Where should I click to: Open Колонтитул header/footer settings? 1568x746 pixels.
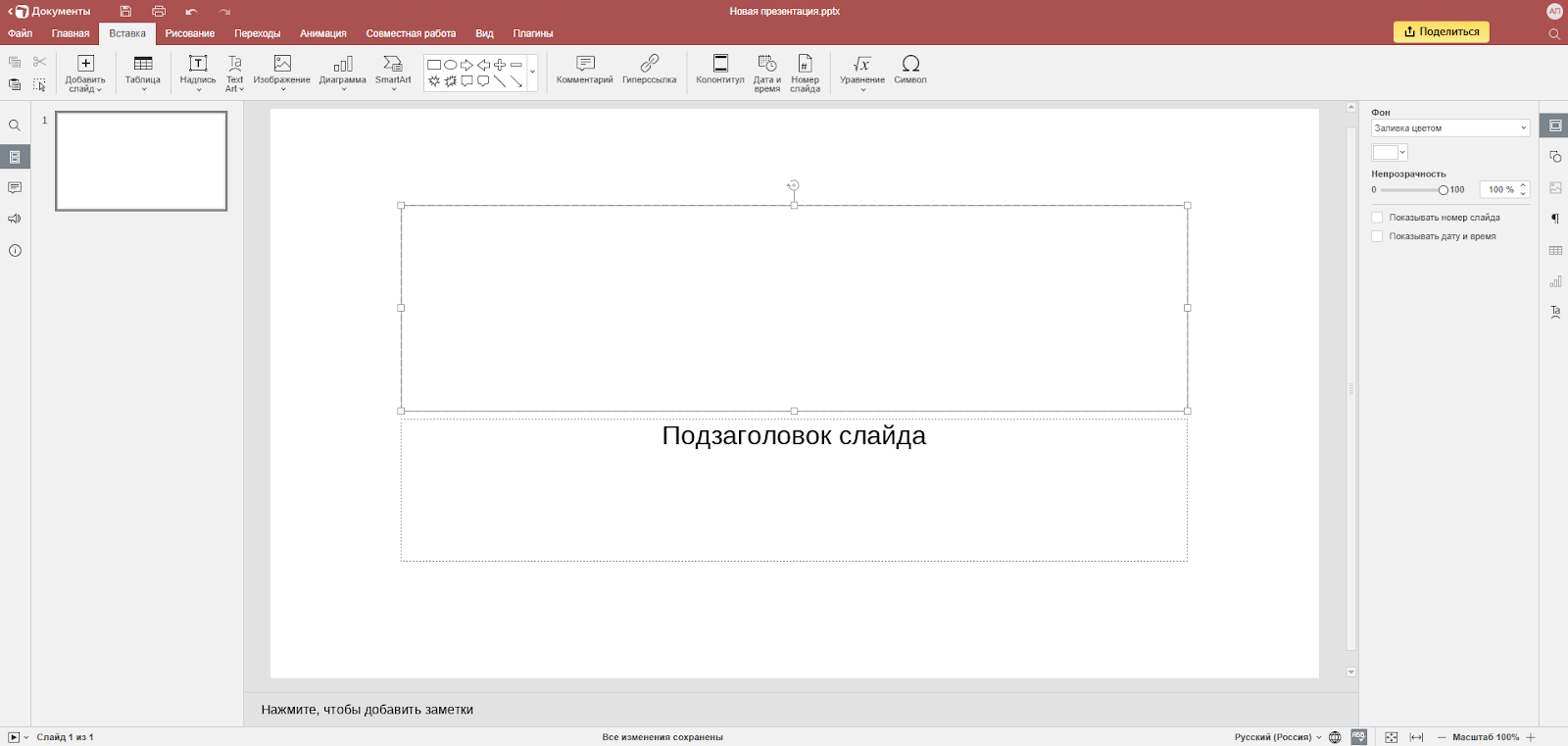(x=720, y=71)
